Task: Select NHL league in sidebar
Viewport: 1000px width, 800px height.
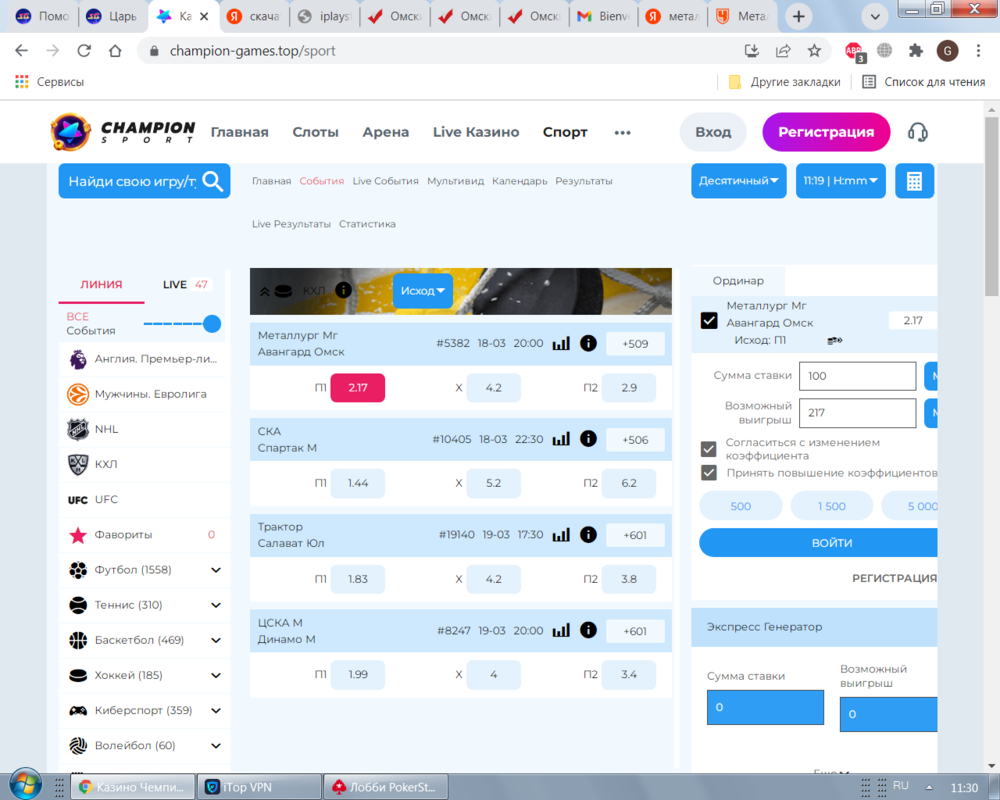Action: click(x=143, y=429)
